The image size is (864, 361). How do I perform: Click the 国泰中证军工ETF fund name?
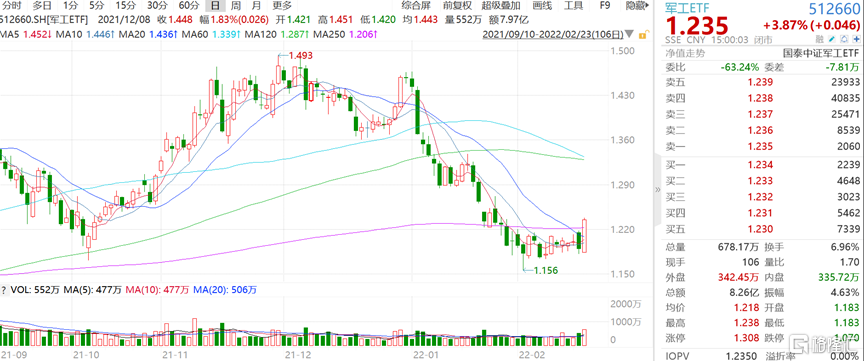820,53
